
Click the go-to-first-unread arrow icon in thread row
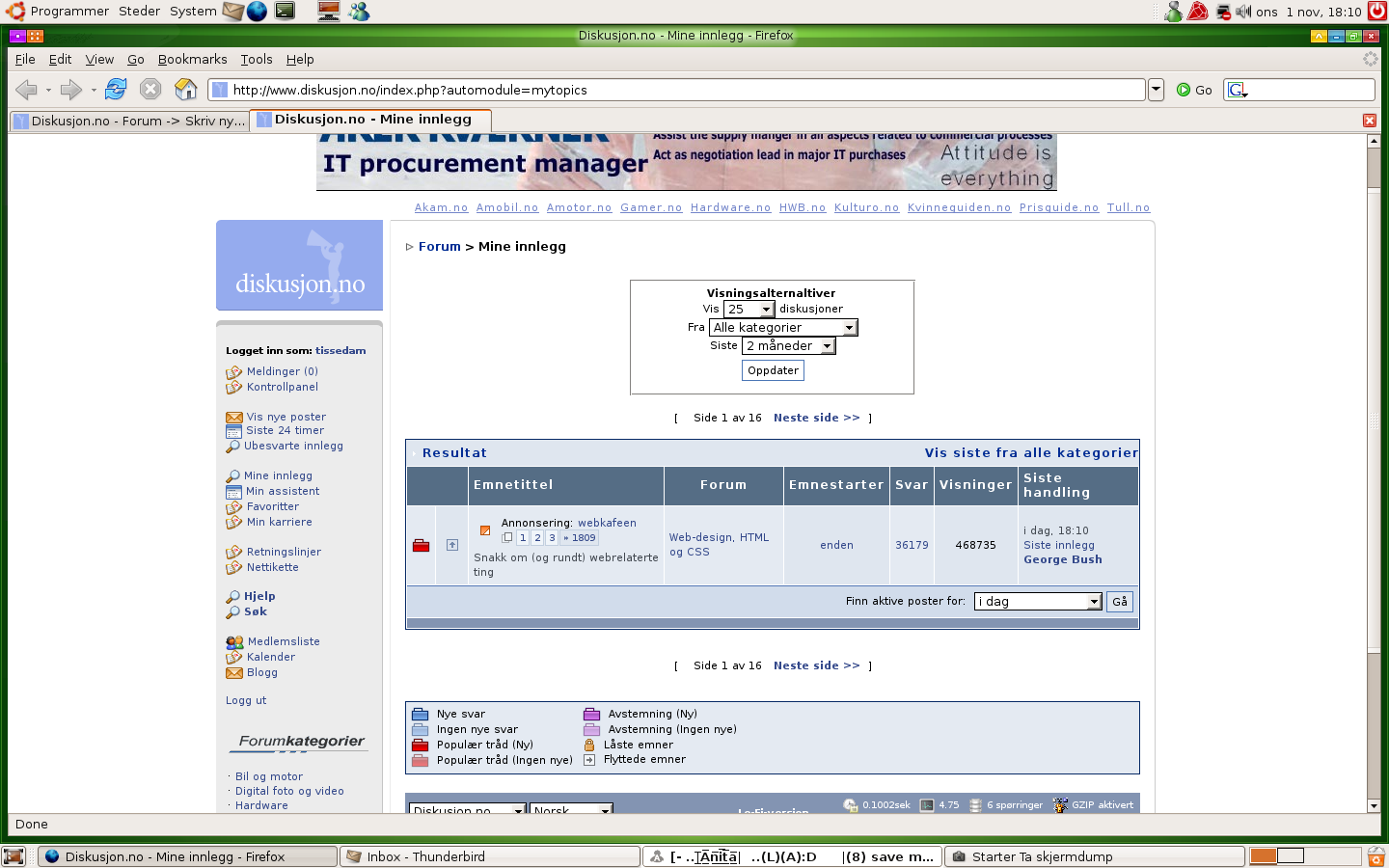coord(452,545)
